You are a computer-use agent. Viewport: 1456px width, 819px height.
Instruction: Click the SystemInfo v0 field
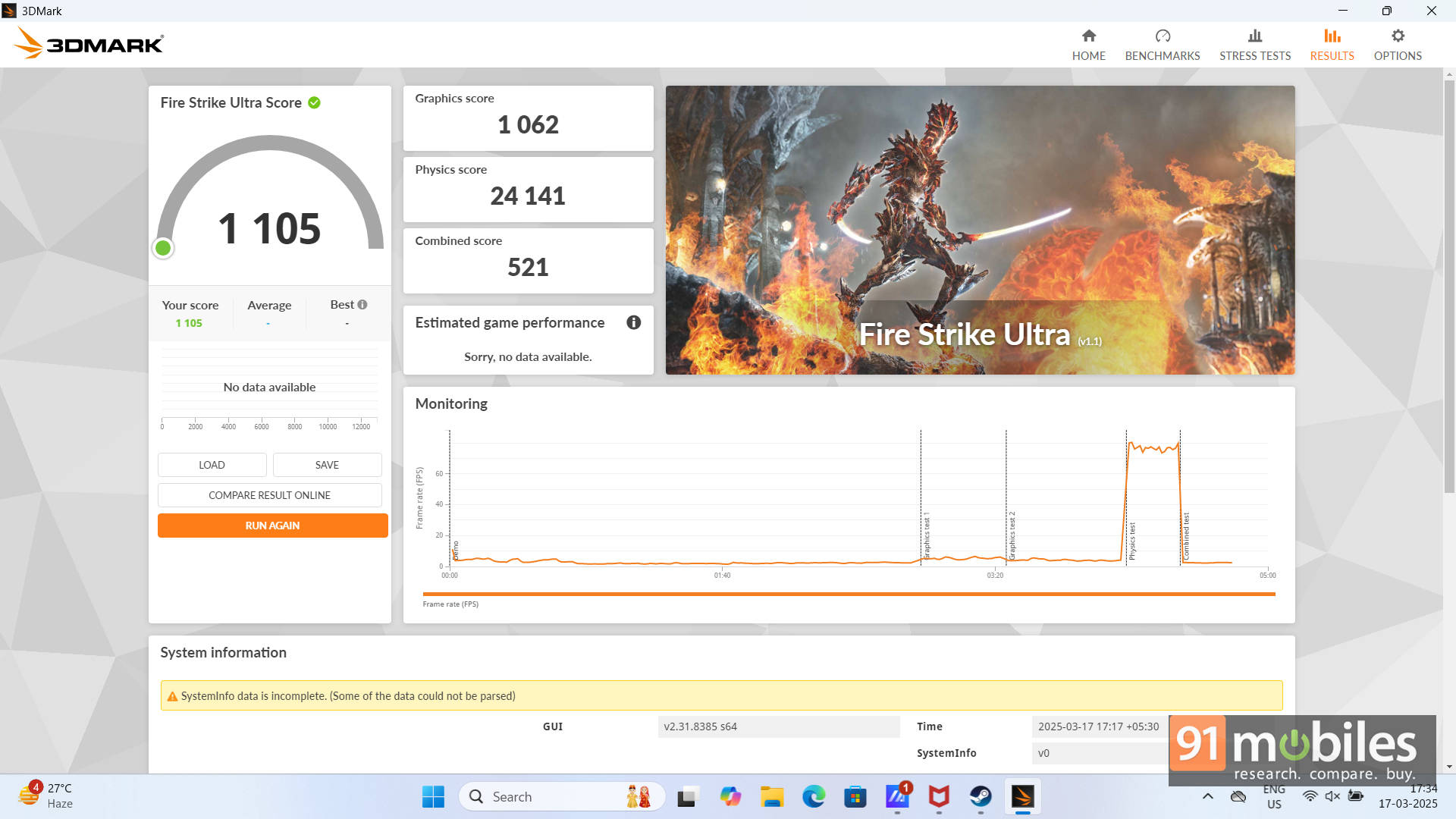coord(1099,753)
